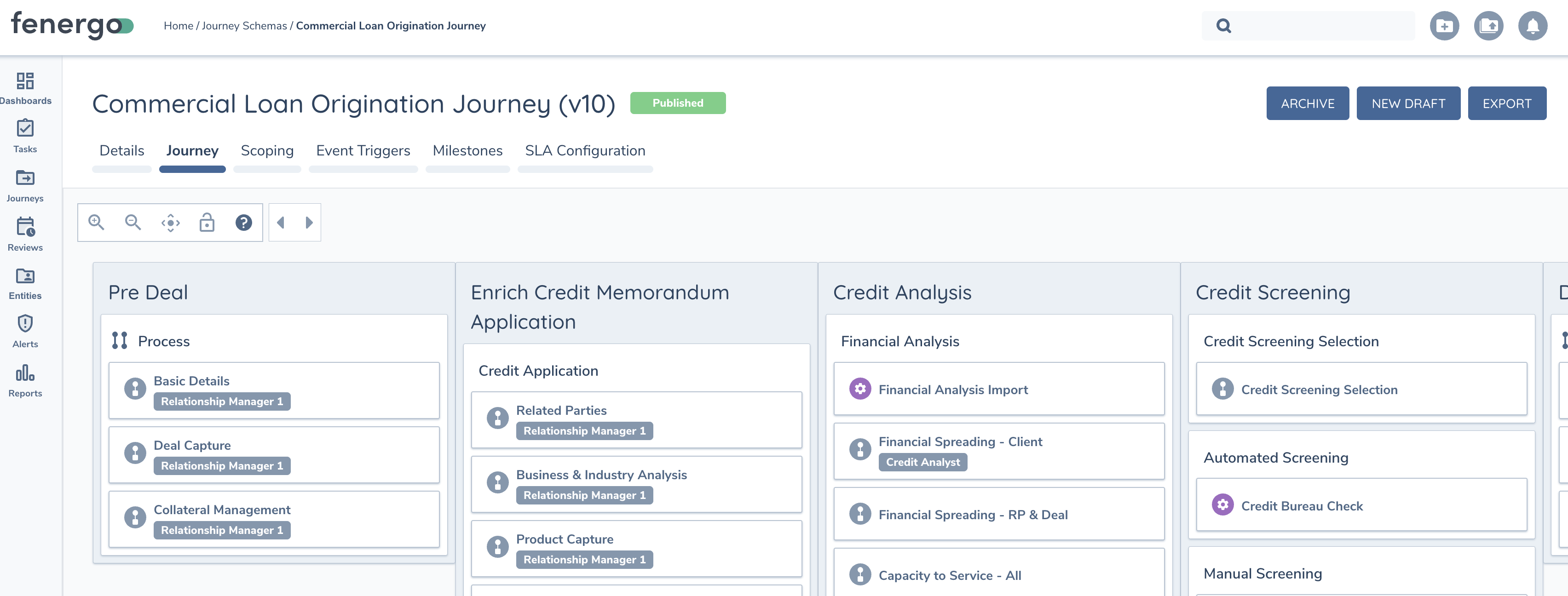Click the recenter canvas icon

tap(170, 223)
